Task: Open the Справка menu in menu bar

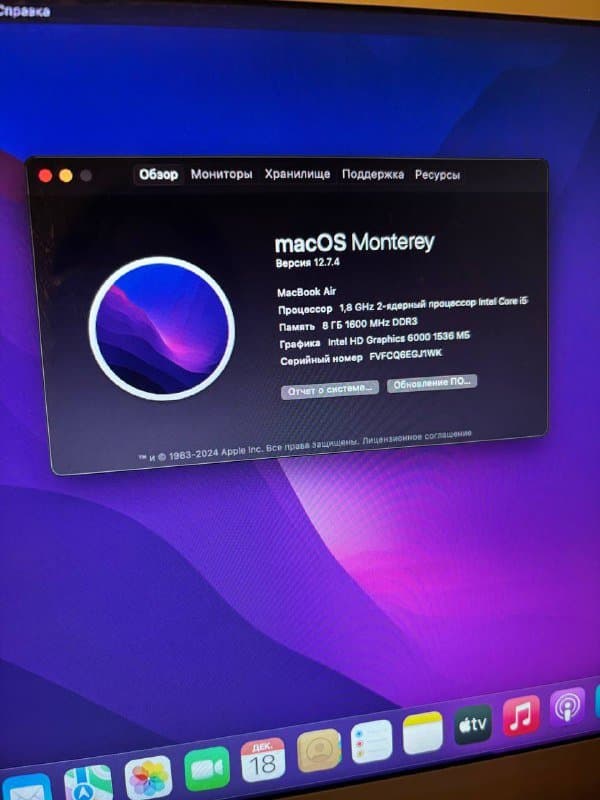Action: (x=24, y=10)
